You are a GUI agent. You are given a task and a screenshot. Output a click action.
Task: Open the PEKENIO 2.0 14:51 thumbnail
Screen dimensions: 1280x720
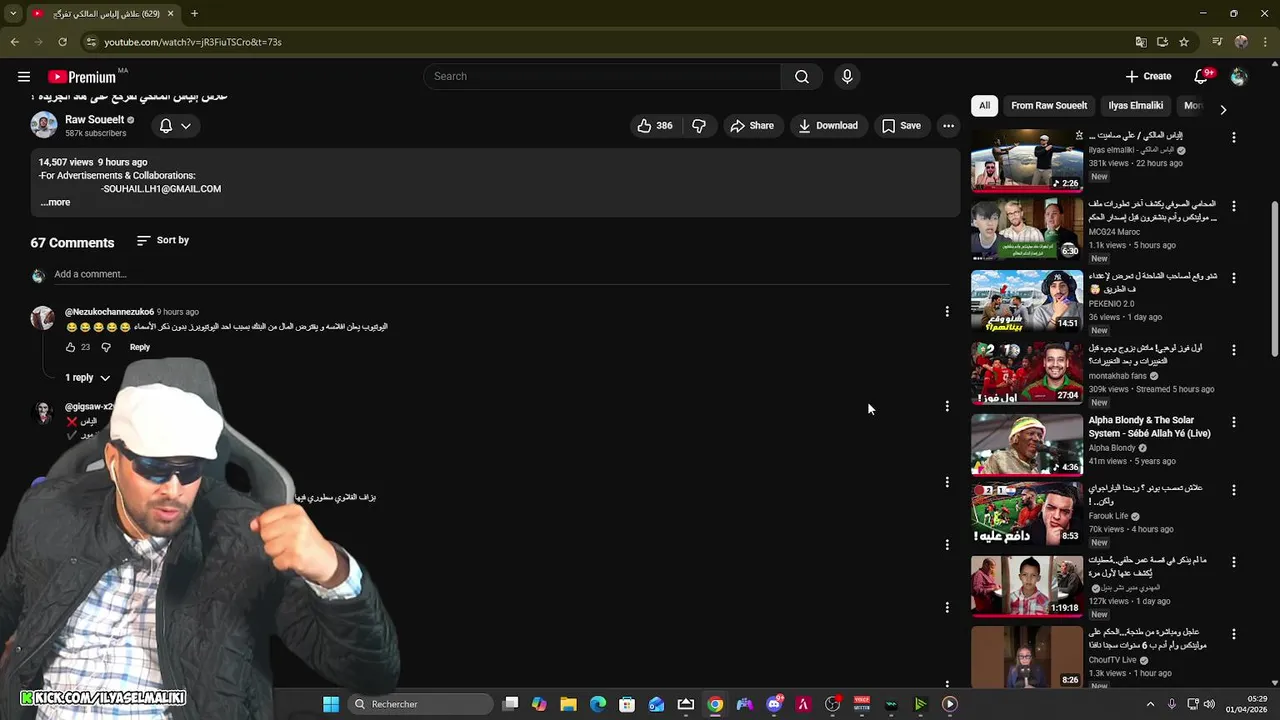(x=1027, y=301)
